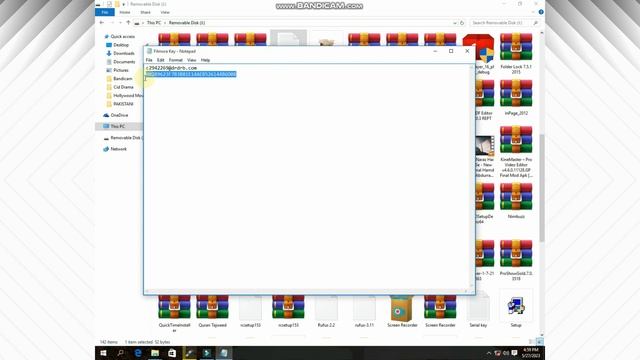This screenshot has height=360, width=640.
Task: Select OneDrive in the navigation pane
Action: tap(119, 115)
